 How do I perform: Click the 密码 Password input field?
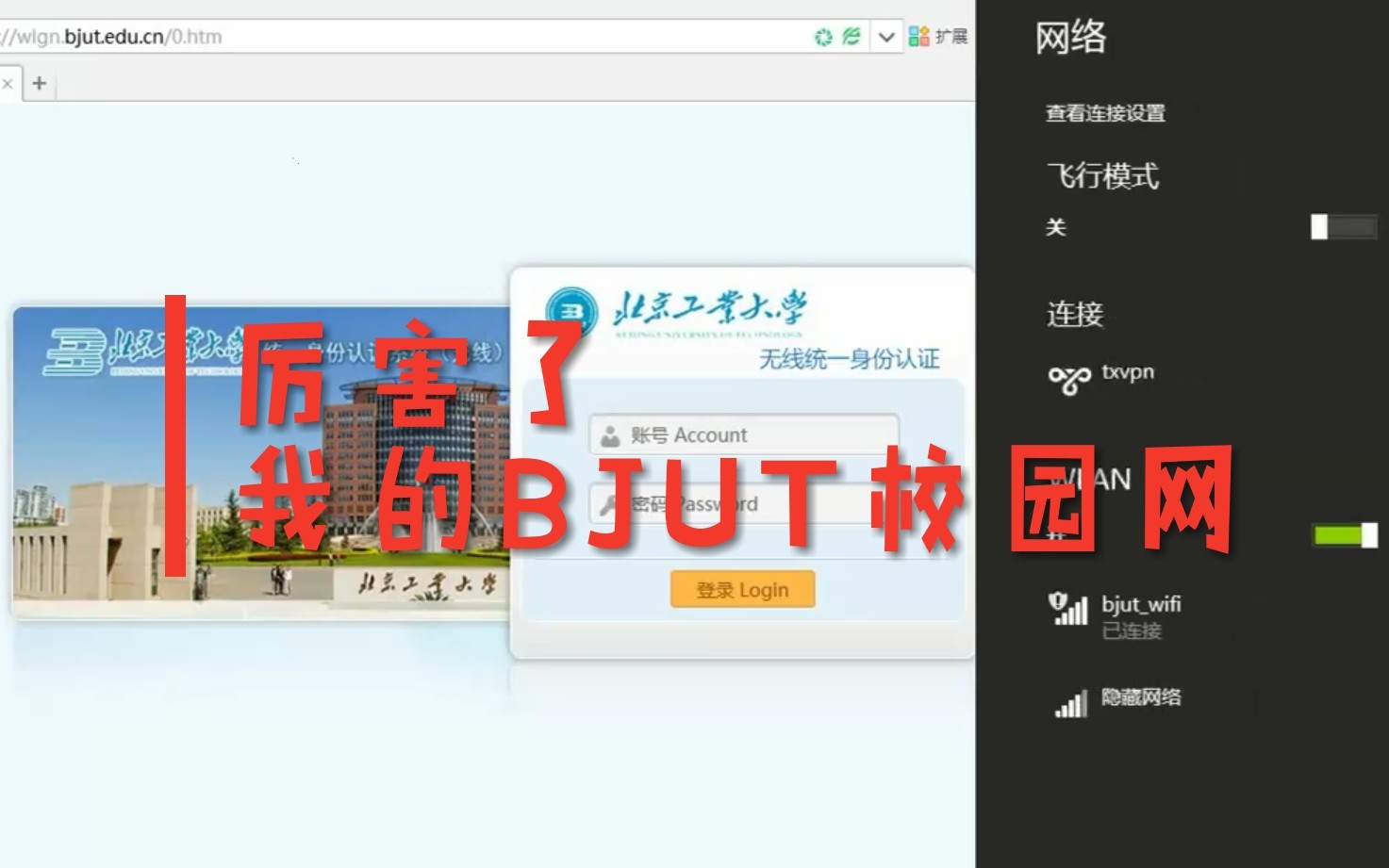pyautogui.click(x=744, y=504)
